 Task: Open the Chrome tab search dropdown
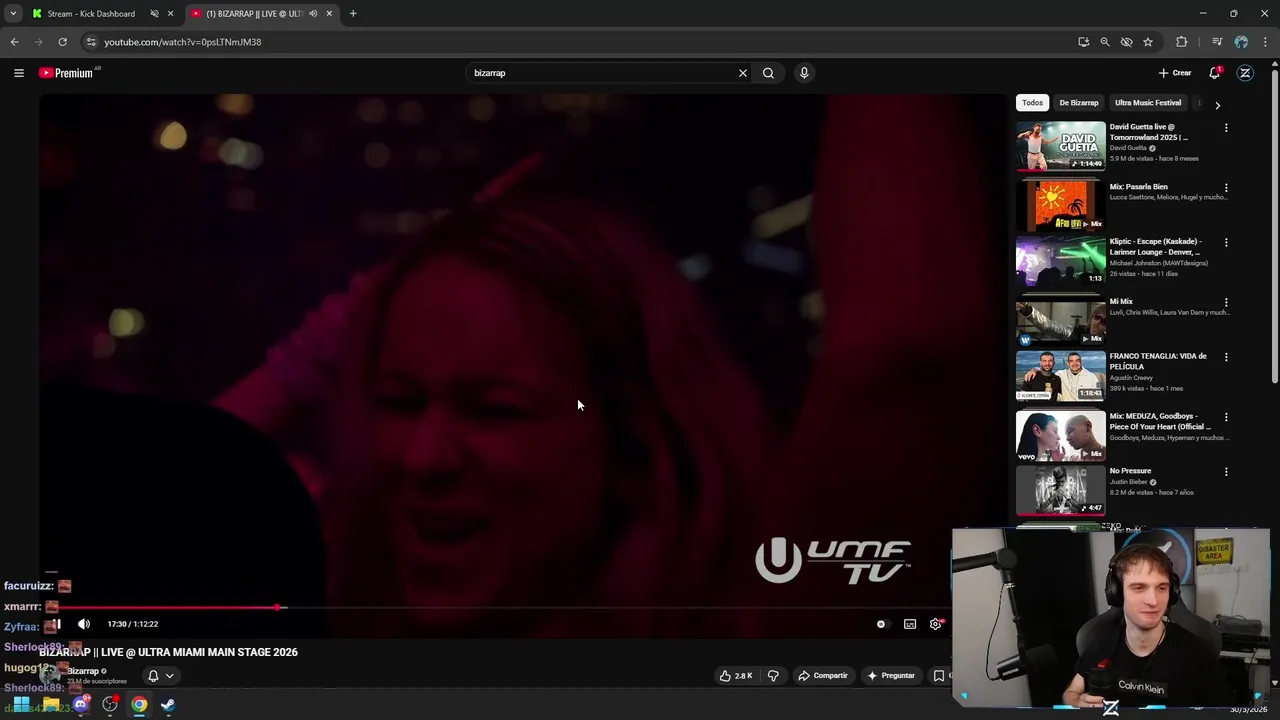click(13, 14)
